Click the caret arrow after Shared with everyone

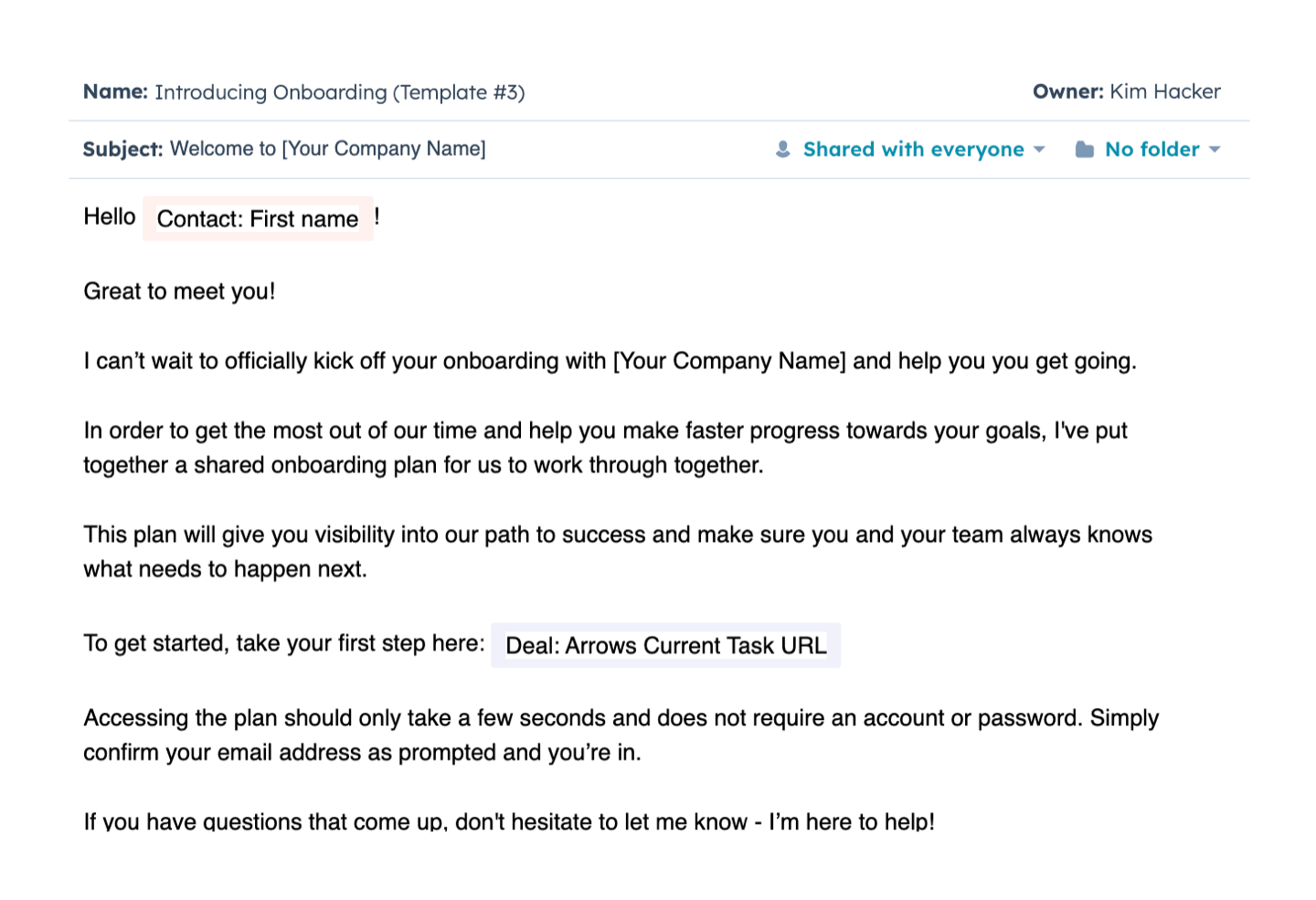point(1039,149)
